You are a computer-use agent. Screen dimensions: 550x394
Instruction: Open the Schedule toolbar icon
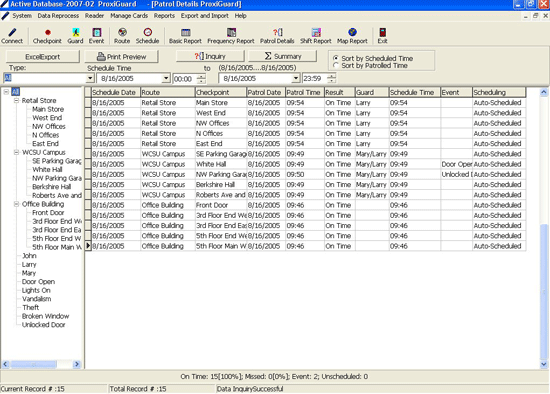[148, 36]
